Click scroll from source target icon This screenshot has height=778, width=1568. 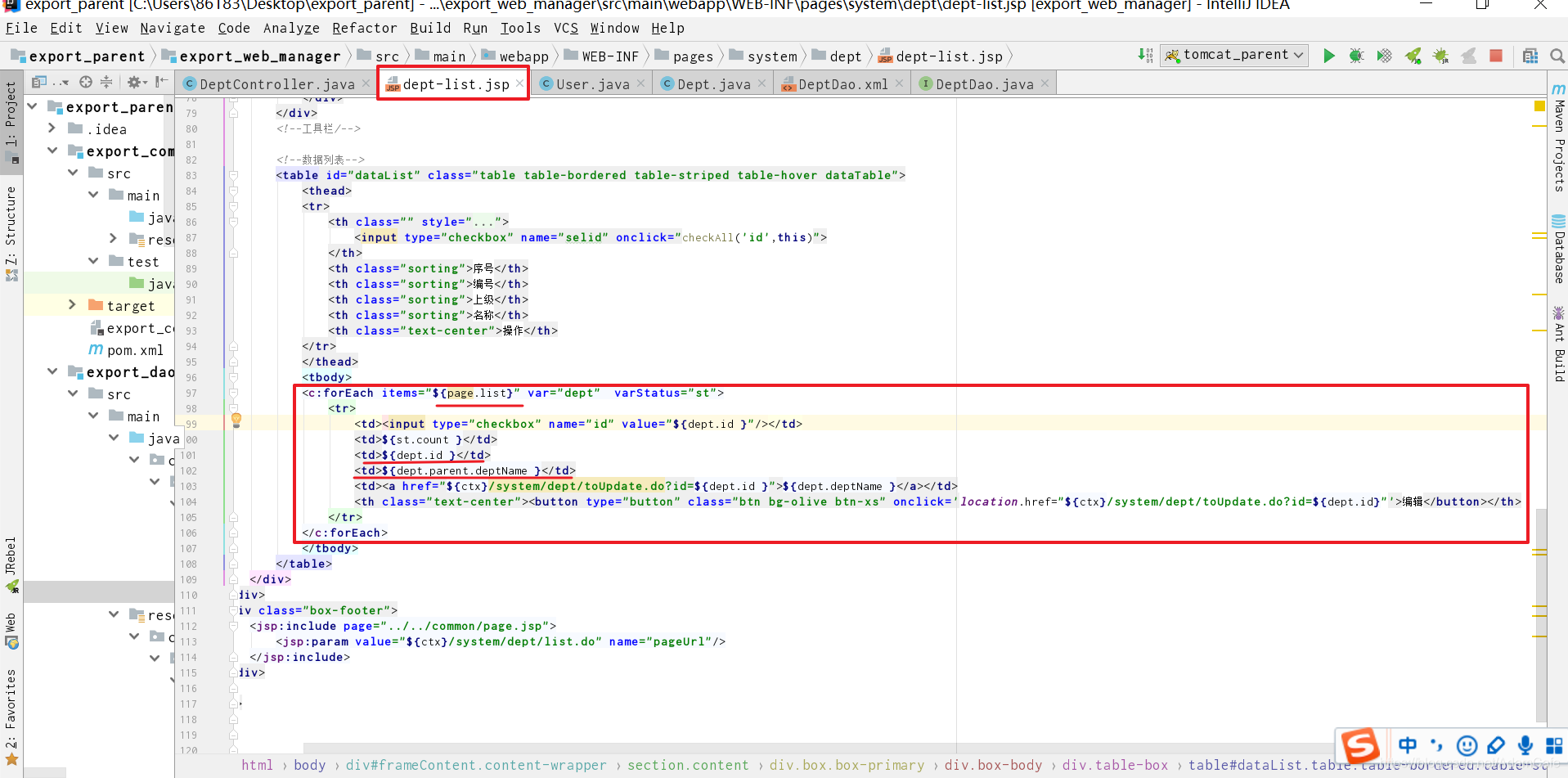[x=86, y=83]
